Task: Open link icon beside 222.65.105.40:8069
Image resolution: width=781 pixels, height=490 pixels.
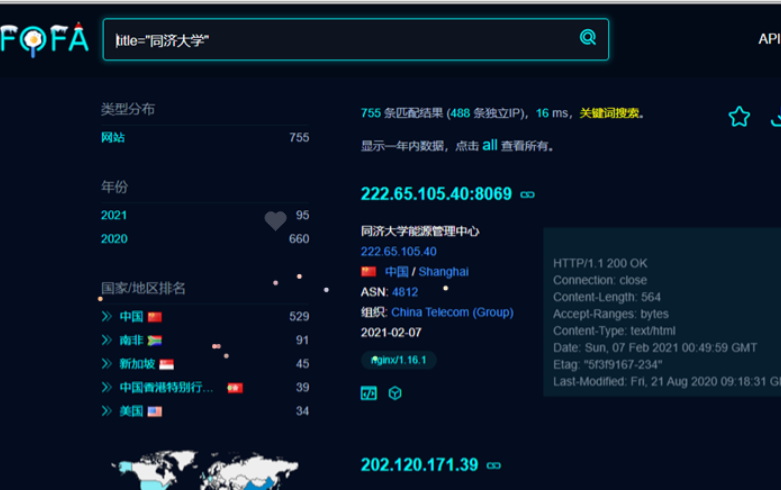Action: (x=527, y=195)
